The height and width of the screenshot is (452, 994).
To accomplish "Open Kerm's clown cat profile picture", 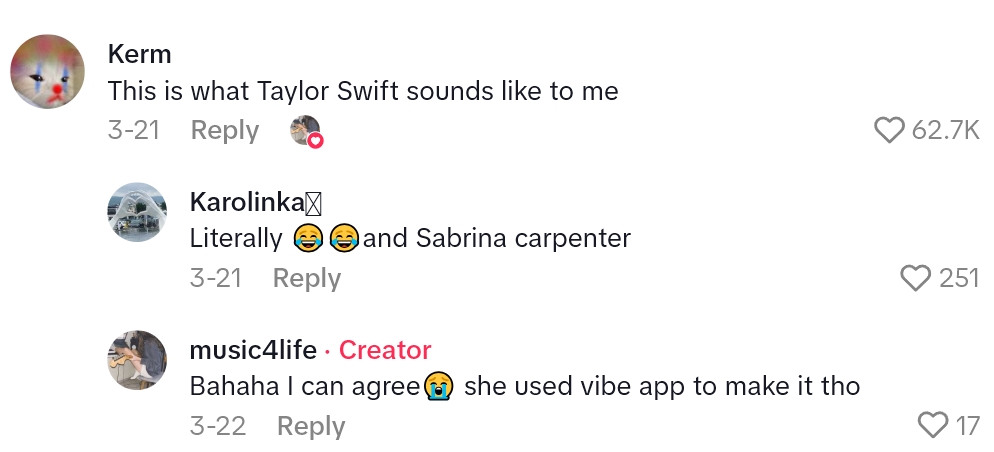I will [47, 72].
